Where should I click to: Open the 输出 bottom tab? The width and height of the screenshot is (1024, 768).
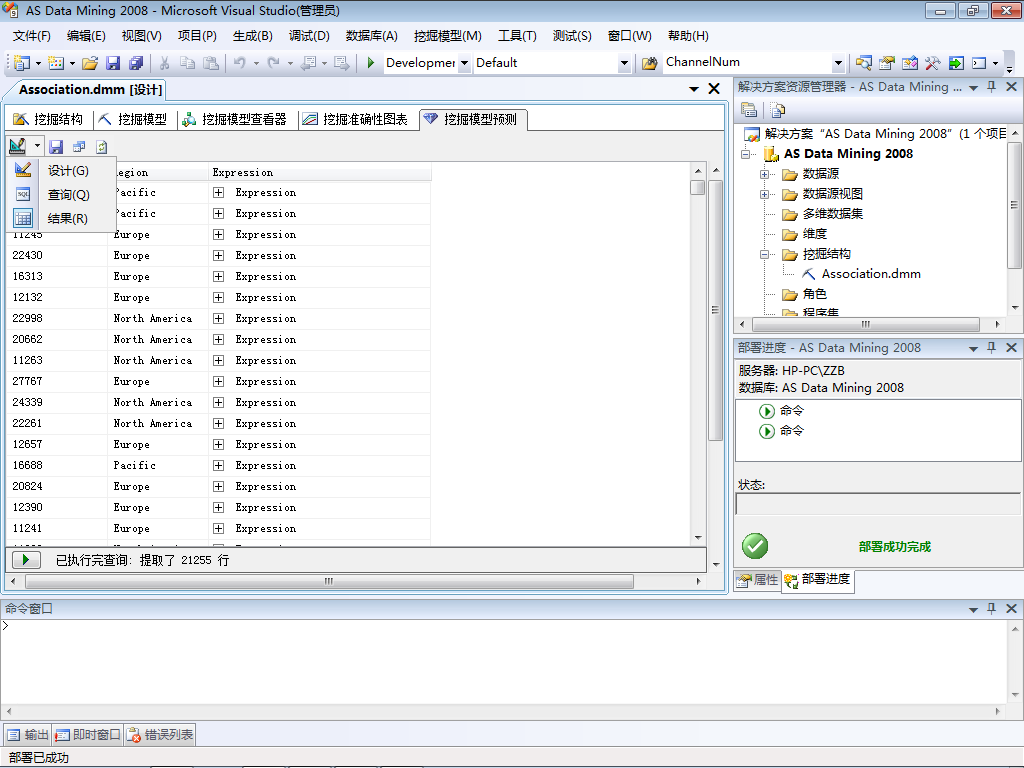point(27,735)
